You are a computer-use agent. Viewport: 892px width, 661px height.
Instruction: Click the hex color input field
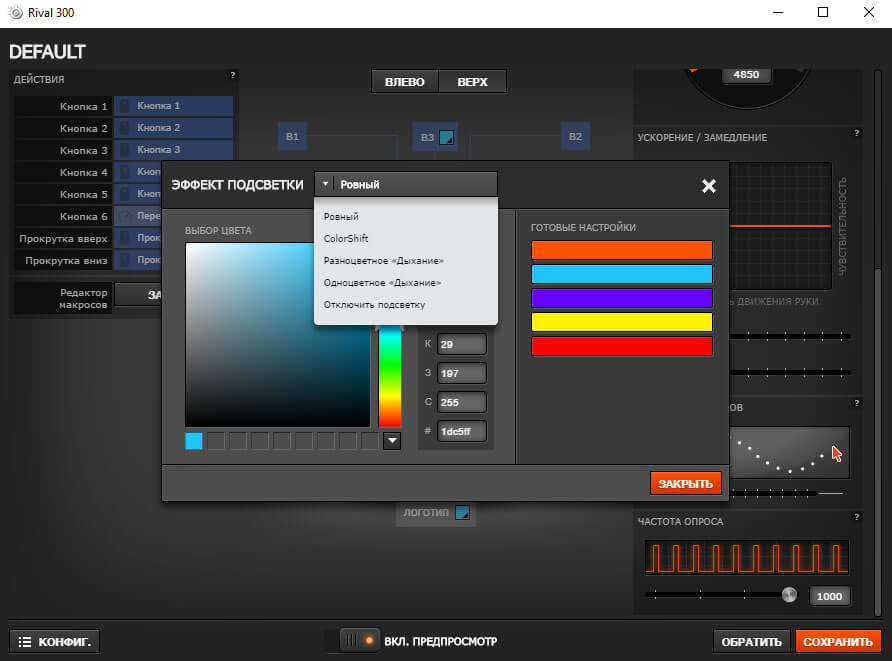click(x=461, y=432)
